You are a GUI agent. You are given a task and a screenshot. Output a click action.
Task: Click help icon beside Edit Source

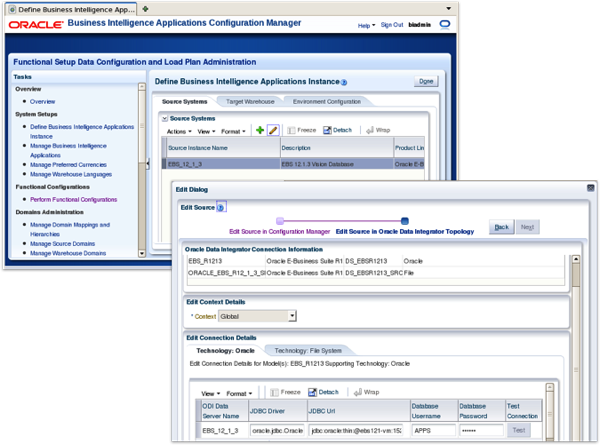221,207
